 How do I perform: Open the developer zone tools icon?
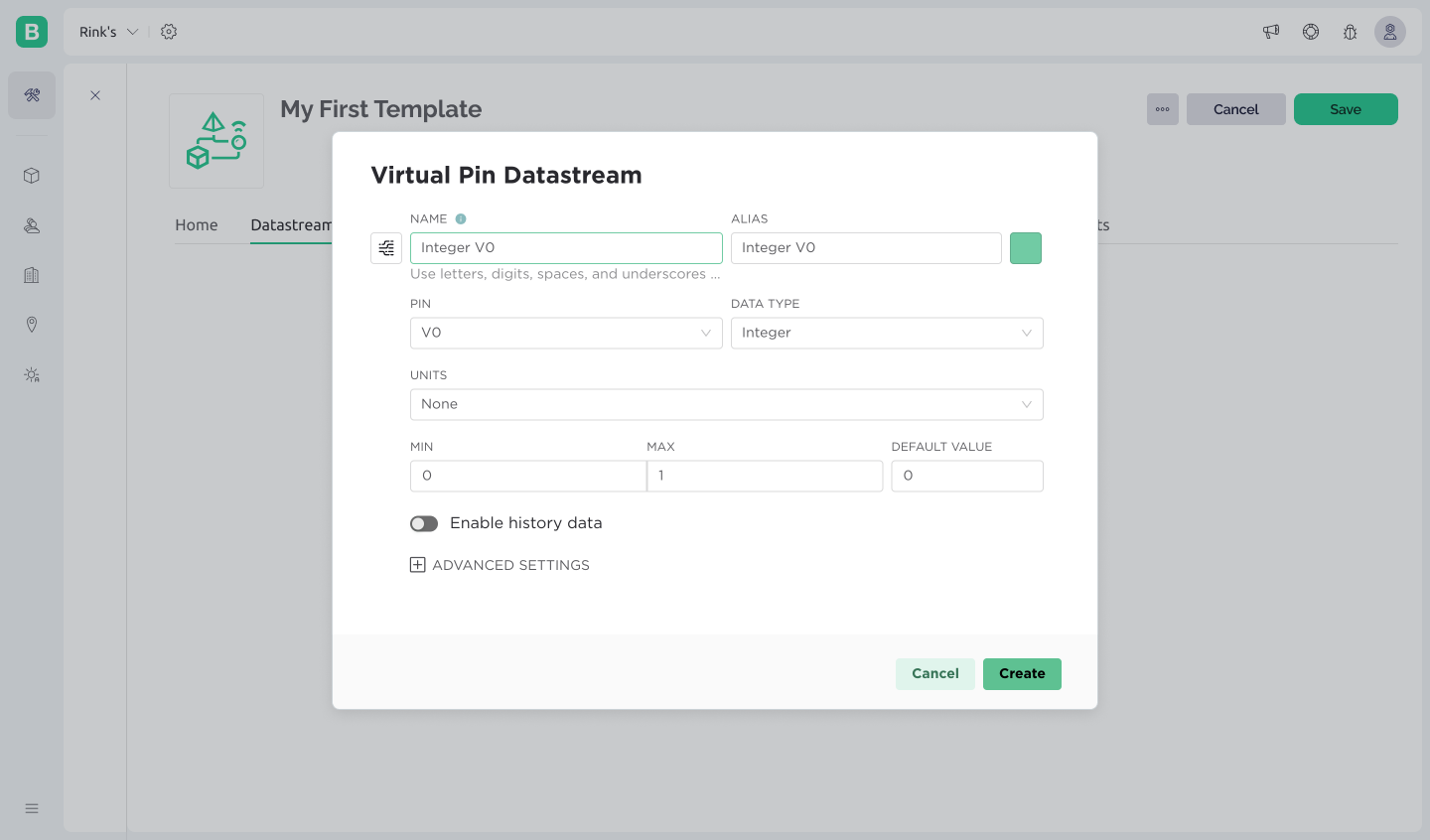click(32, 95)
